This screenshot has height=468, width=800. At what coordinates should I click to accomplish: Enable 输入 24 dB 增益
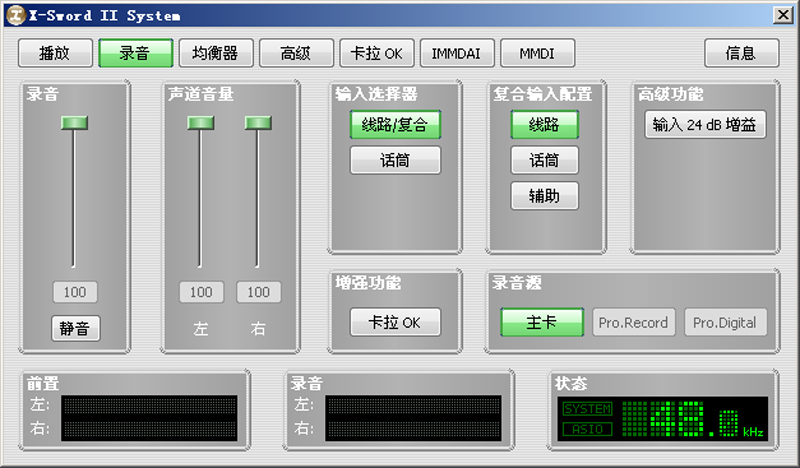tap(704, 125)
